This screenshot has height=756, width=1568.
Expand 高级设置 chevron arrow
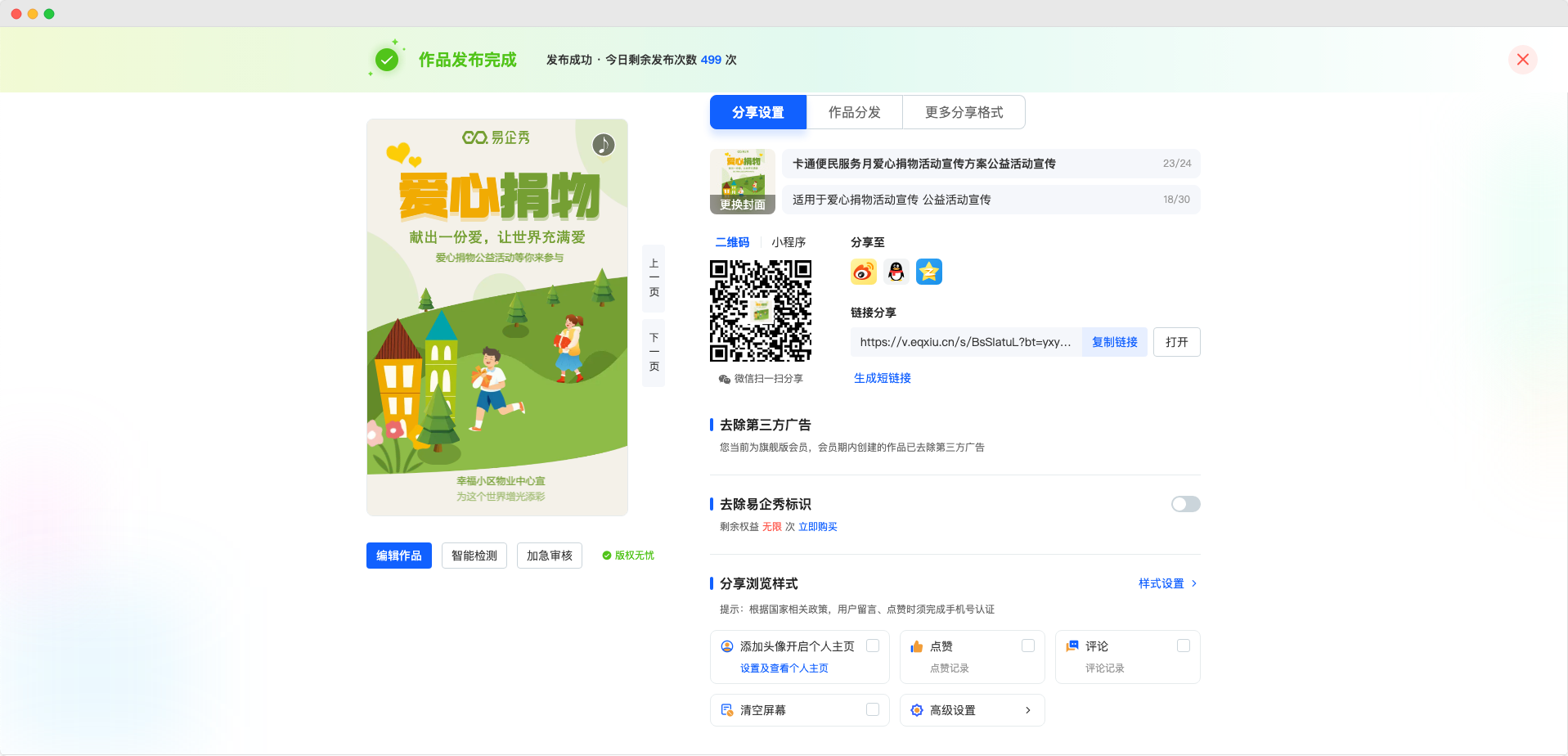coord(1028,710)
